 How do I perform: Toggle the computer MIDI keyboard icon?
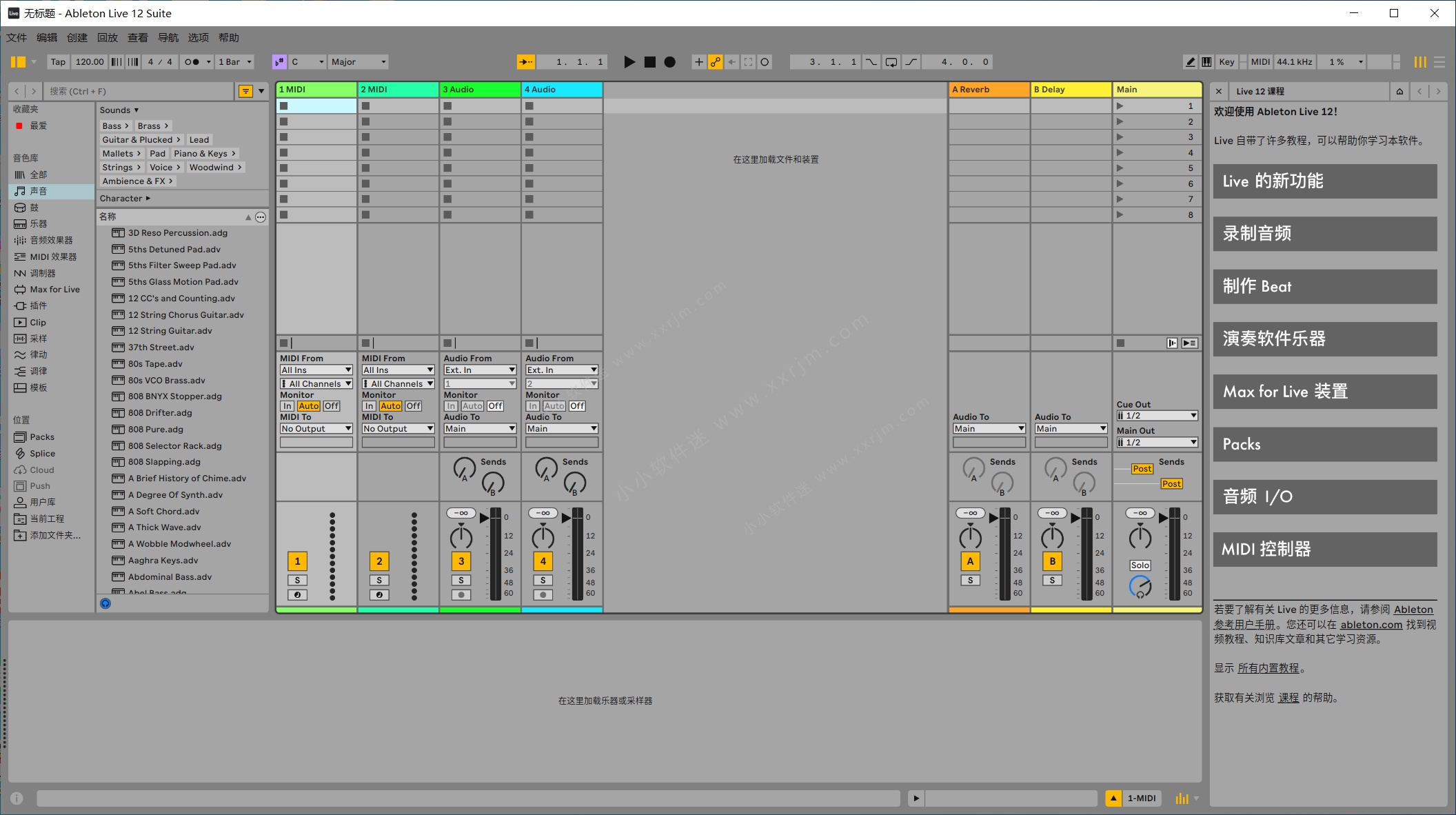[1207, 61]
